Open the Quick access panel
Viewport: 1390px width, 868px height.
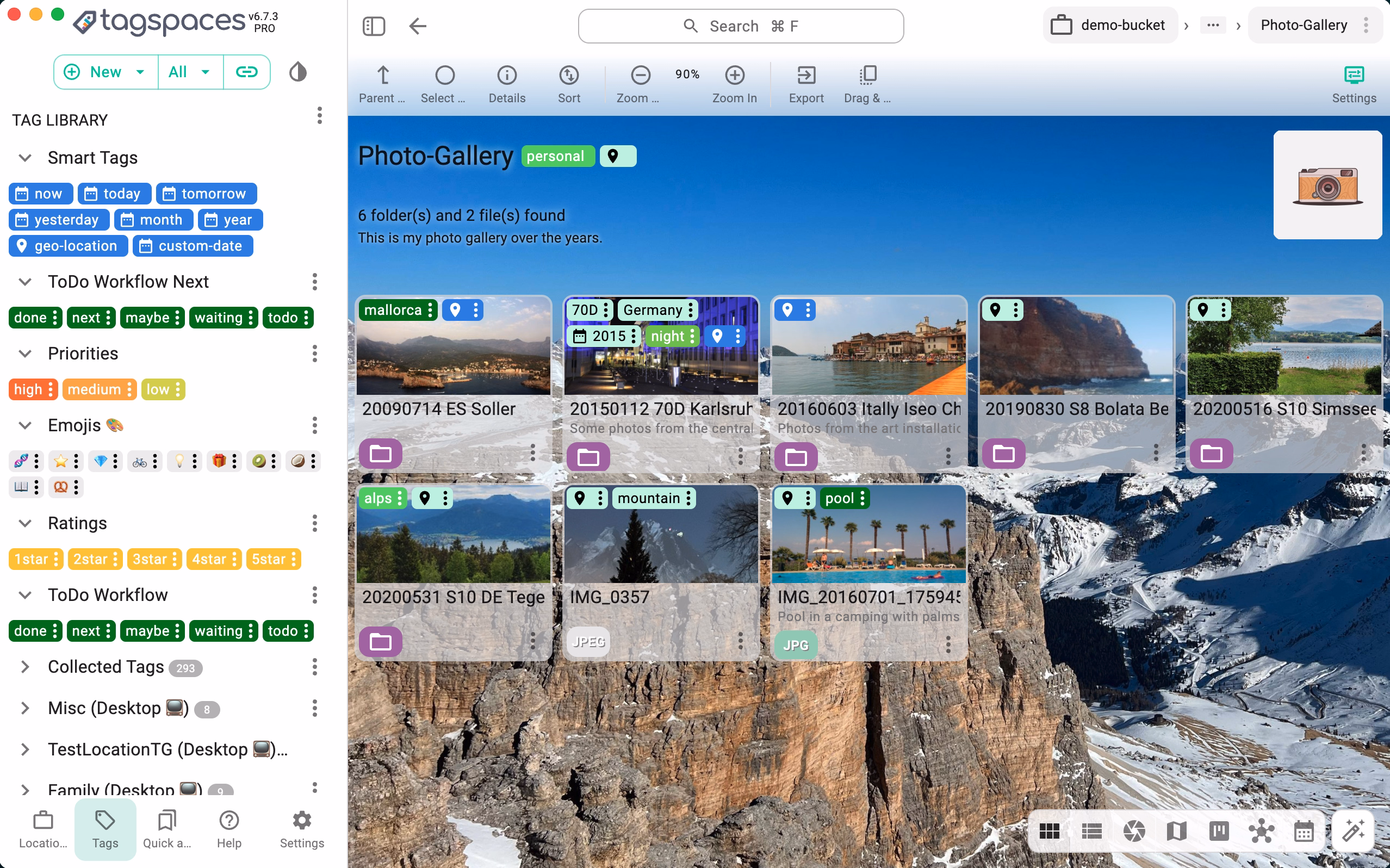[x=166, y=828]
